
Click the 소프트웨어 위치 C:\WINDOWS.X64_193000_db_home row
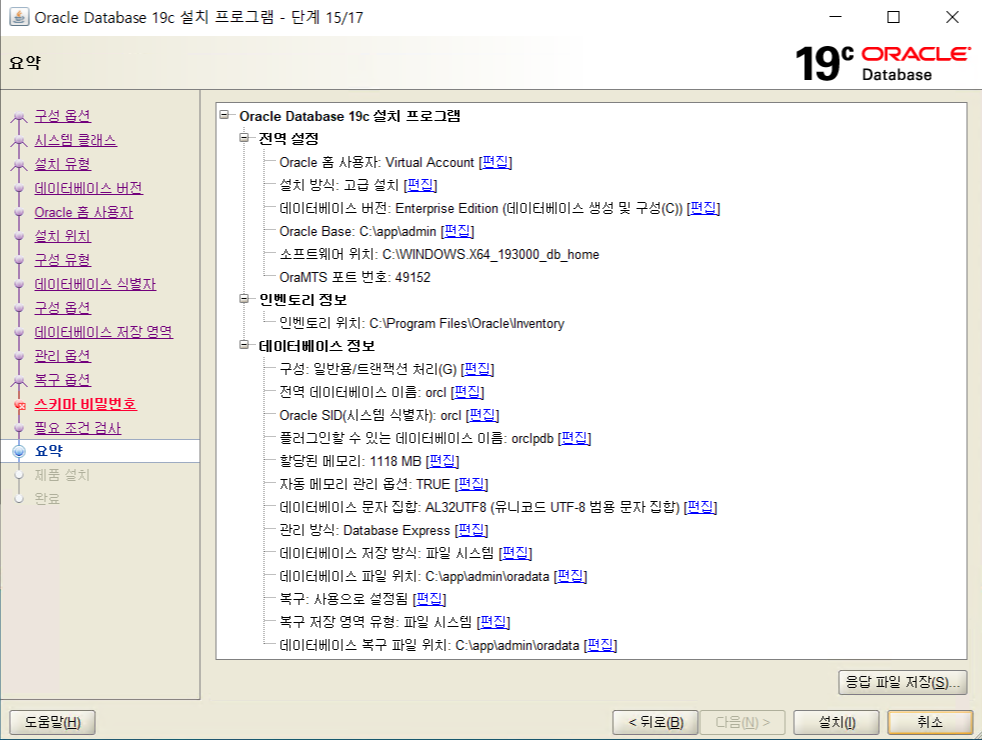(x=439, y=254)
